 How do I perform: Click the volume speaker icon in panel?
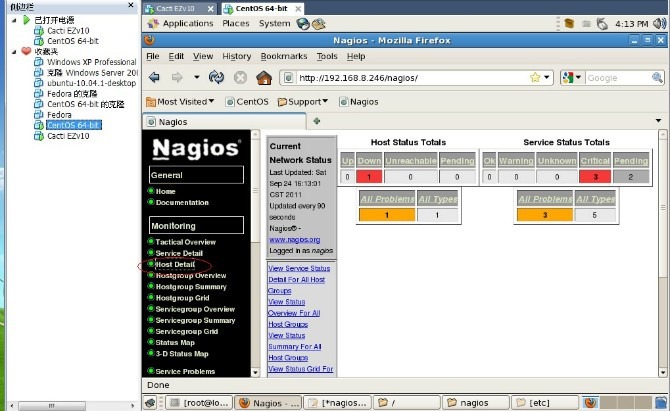(661, 23)
